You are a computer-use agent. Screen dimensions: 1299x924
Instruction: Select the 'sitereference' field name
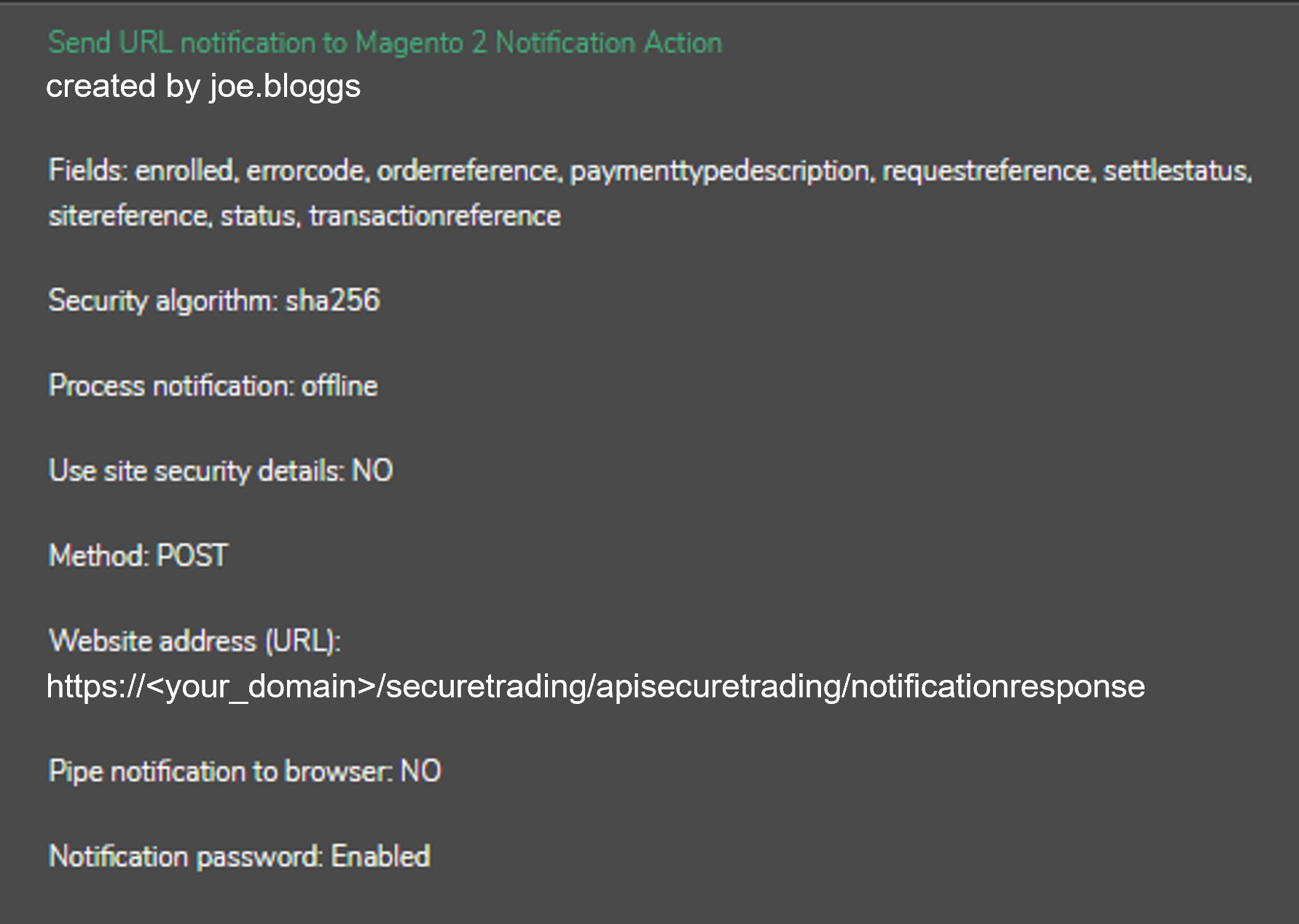(129, 216)
